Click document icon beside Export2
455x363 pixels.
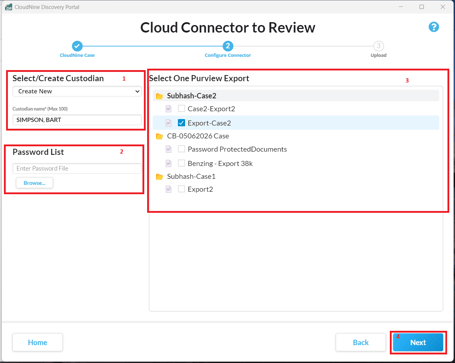169,189
